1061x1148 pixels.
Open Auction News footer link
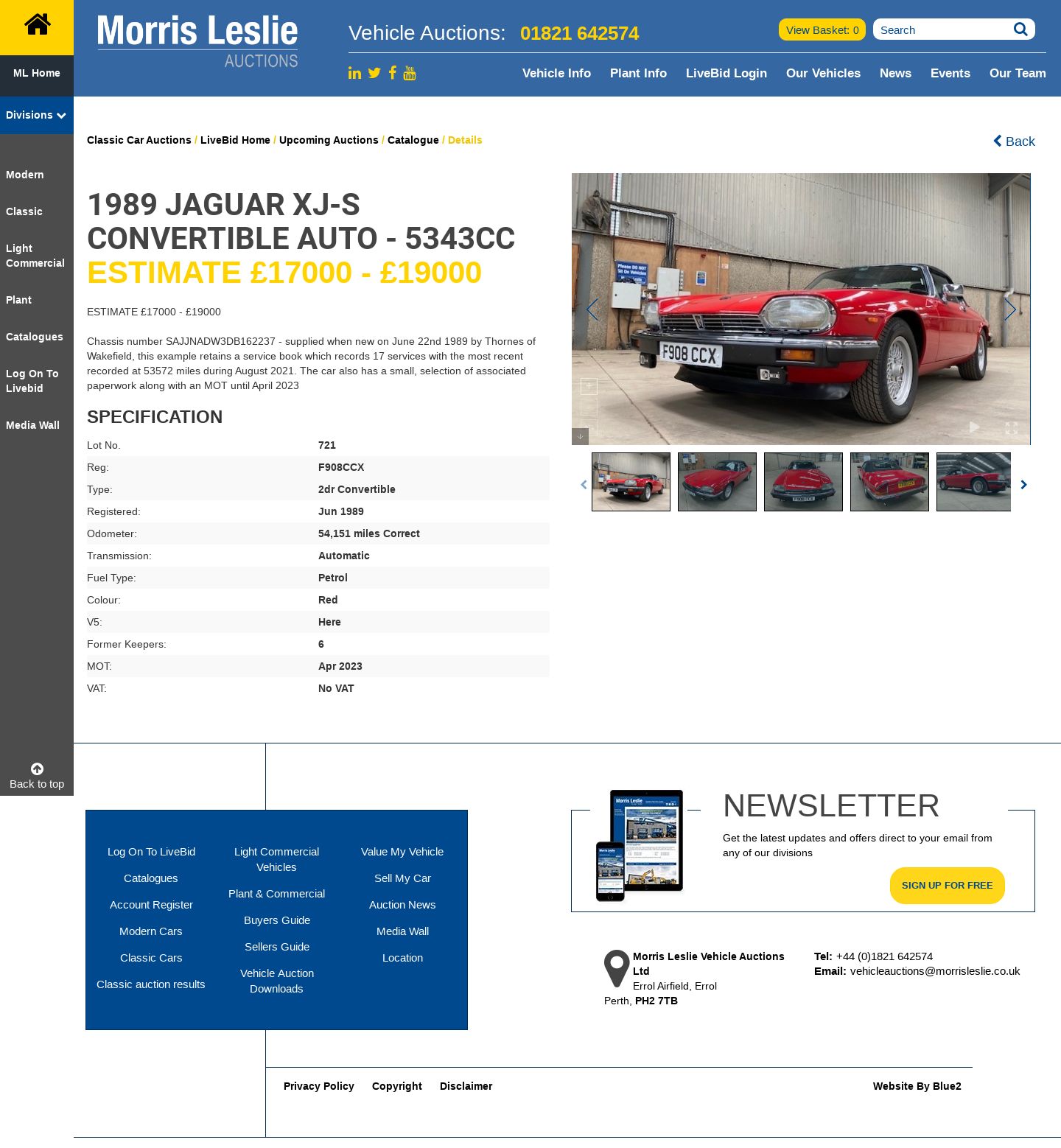(x=402, y=905)
